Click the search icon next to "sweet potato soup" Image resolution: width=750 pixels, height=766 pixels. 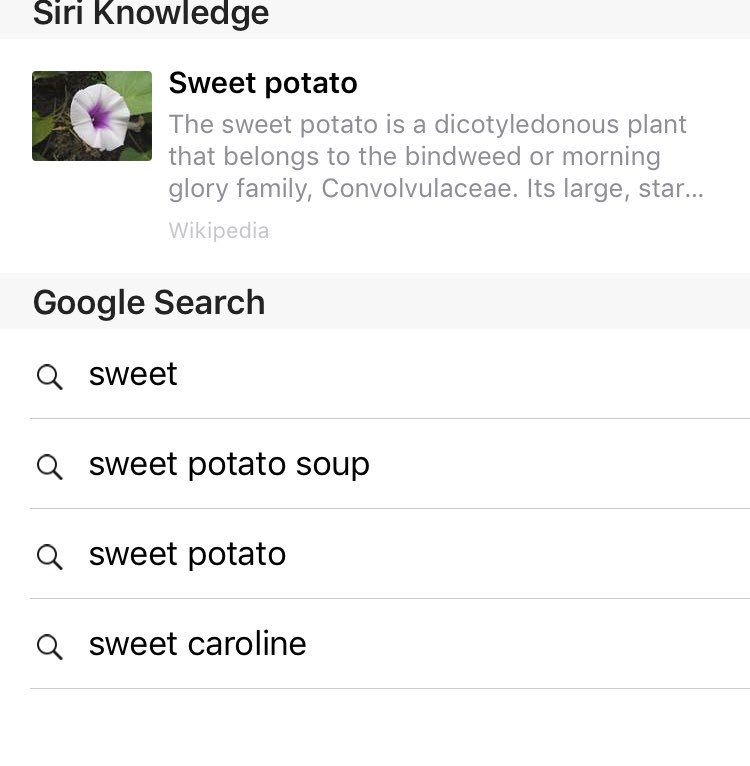click(49, 466)
